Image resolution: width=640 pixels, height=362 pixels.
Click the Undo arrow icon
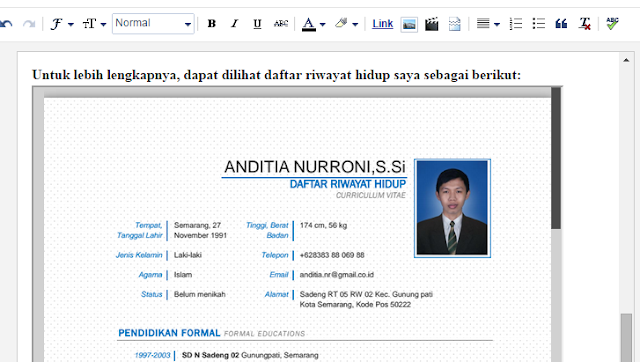[6, 24]
